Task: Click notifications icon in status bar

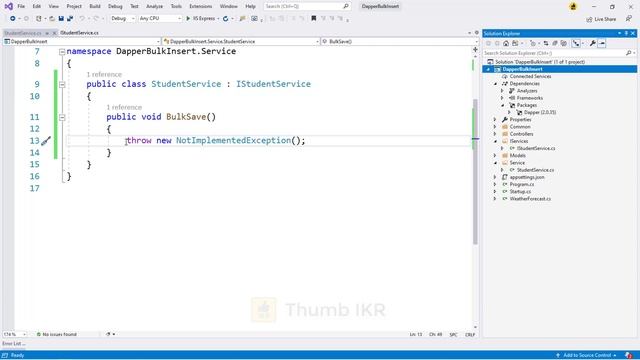Action: [629, 356]
